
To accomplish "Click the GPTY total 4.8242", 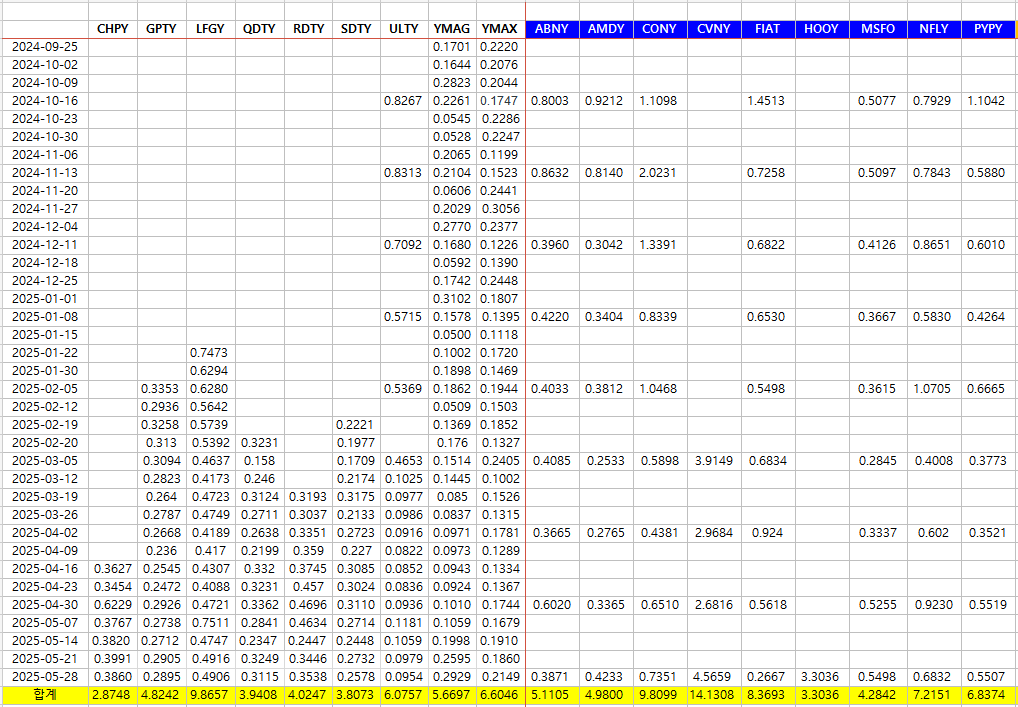I will [162, 695].
